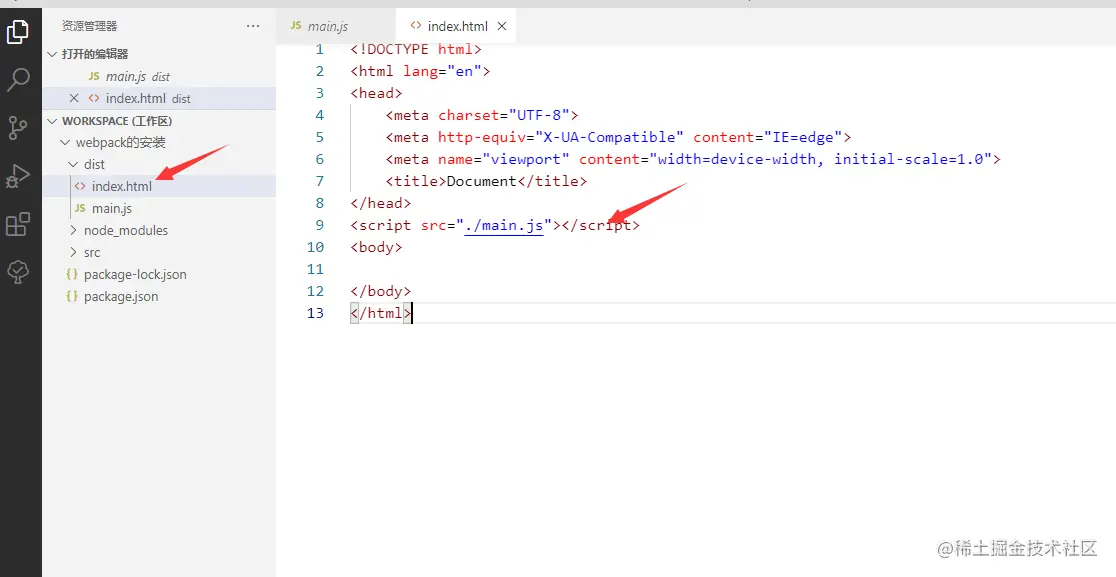Click line number 9 in gutter

pyautogui.click(x=320, y=225)
